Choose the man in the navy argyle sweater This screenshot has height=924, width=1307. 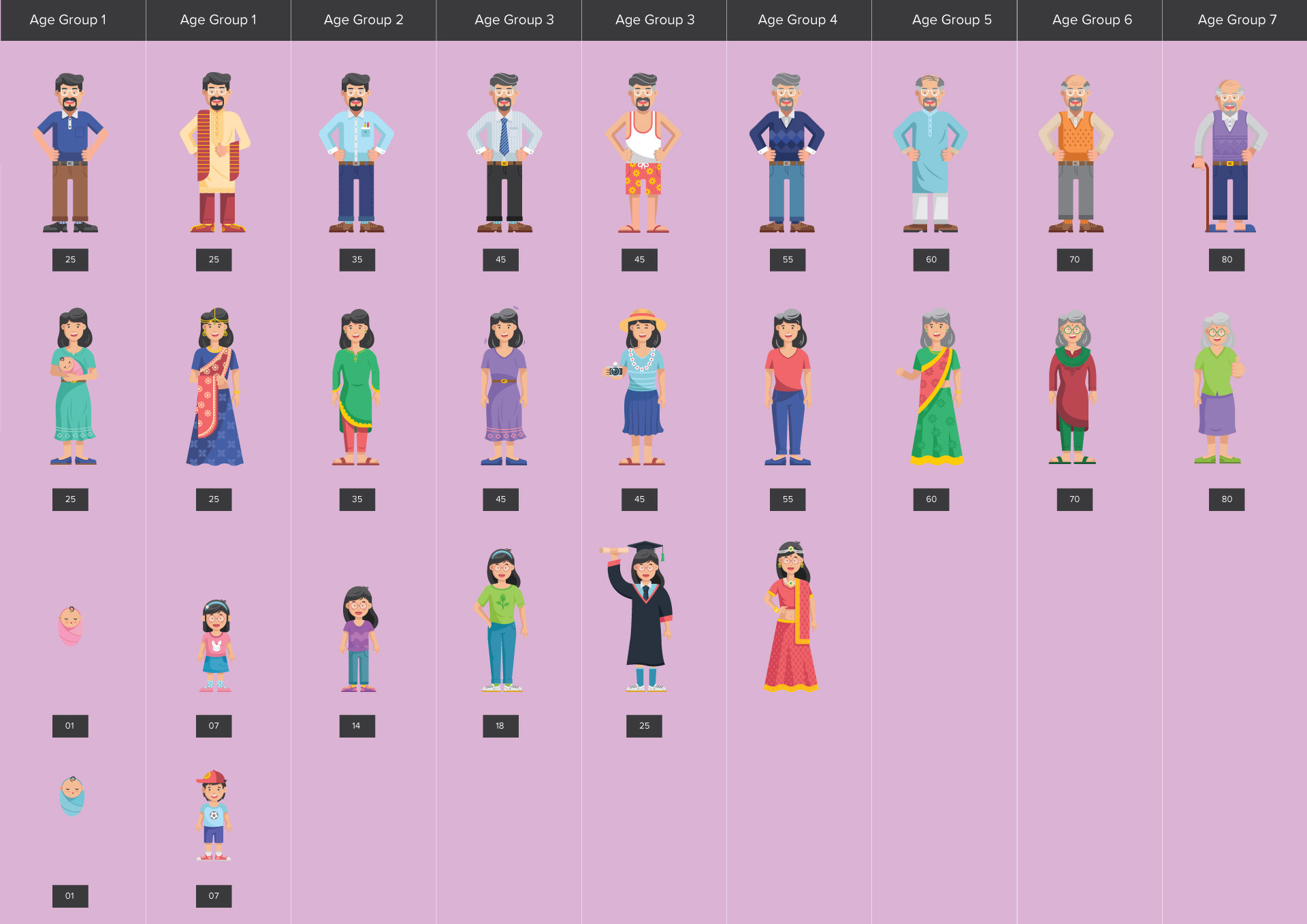[x=787, y=152]
